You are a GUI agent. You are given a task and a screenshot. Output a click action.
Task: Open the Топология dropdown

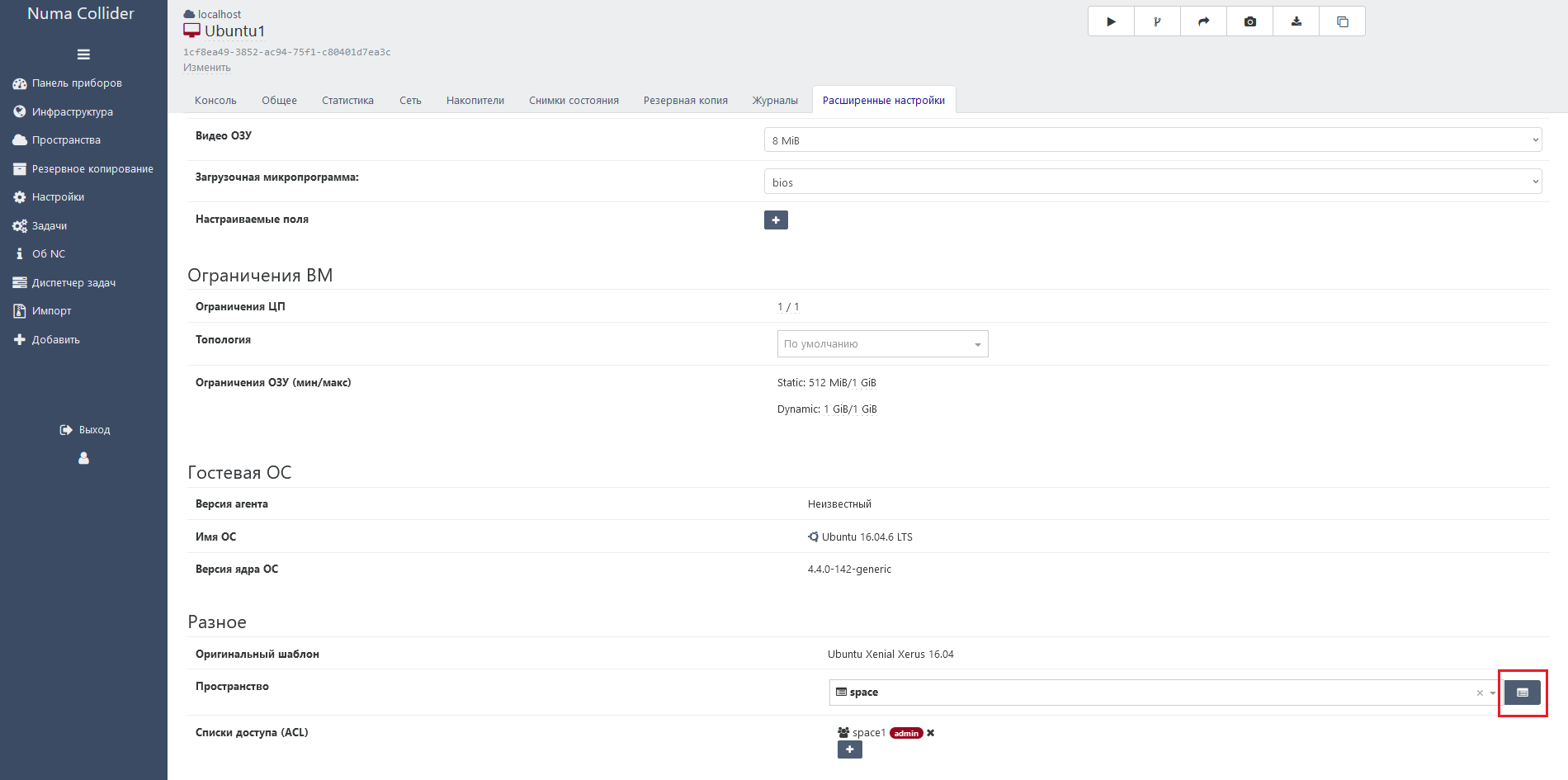(882, 344)
